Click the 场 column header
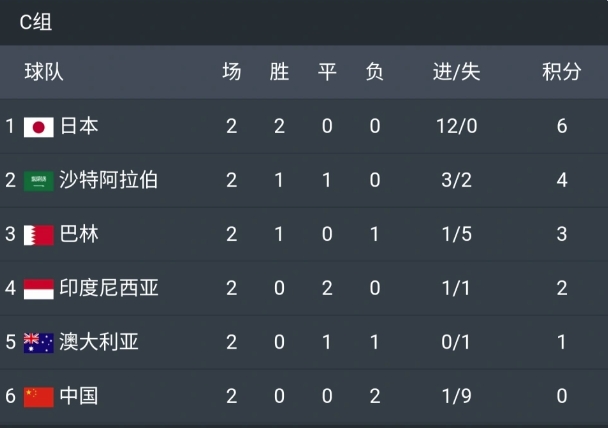608x428 pixels. coord(231,72)
